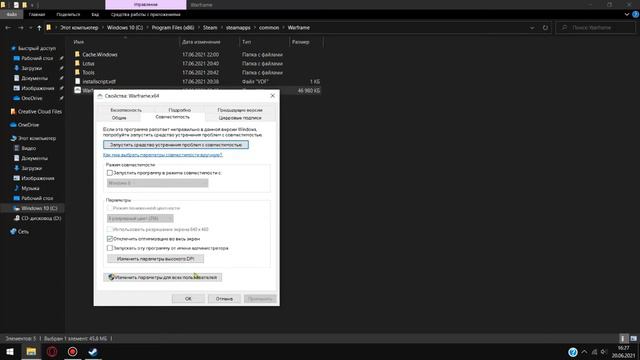Open Средства работы с приложениями tab
Viewport: 640px width, 360px height.
click(145, 14)
